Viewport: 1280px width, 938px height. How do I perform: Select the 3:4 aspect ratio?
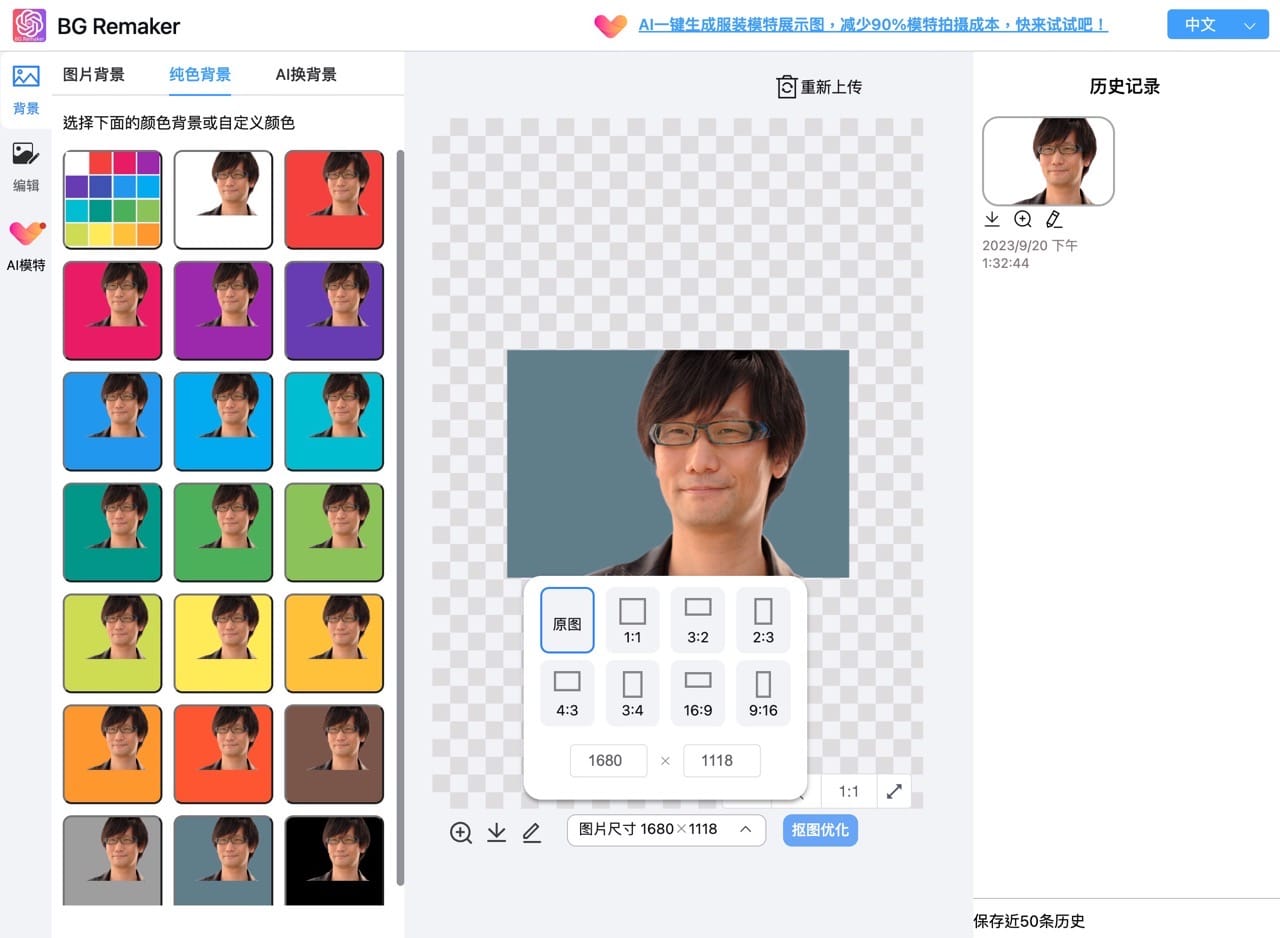pos(633,693)
